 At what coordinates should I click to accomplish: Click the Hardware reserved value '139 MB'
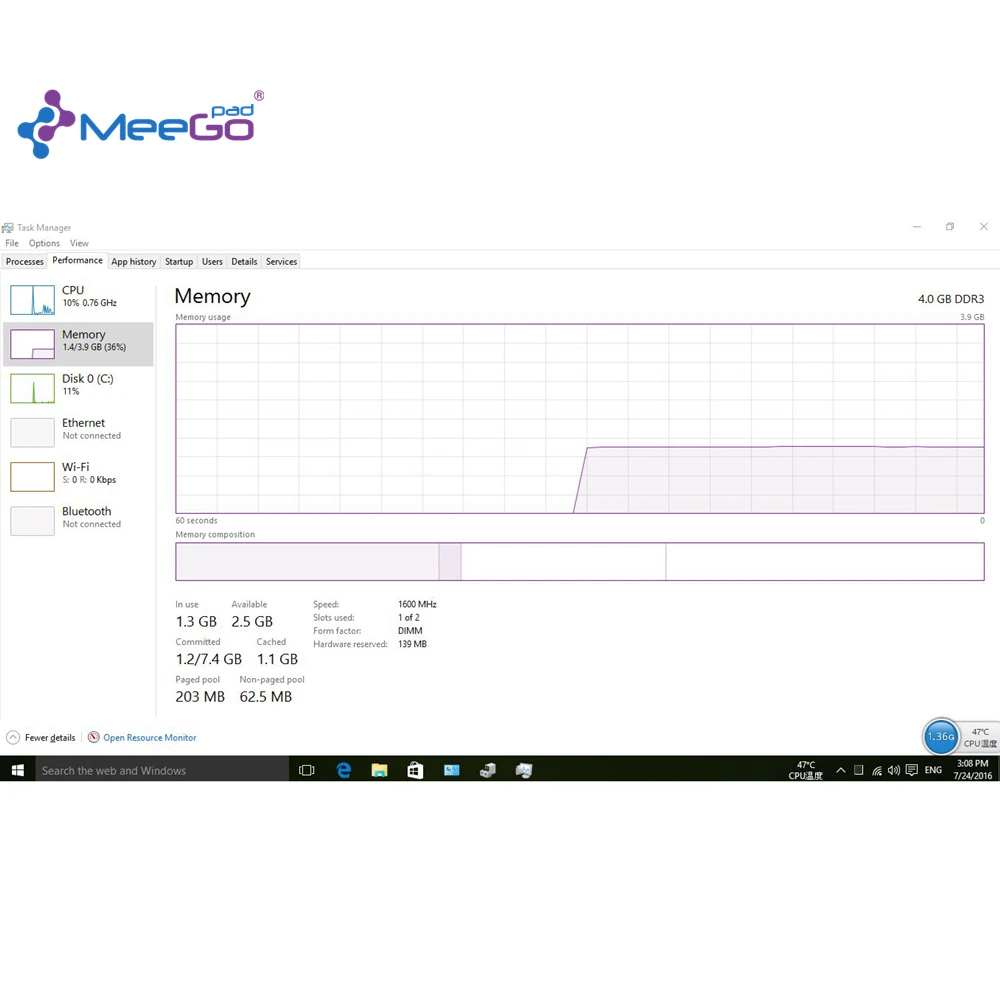coord(412,644)
